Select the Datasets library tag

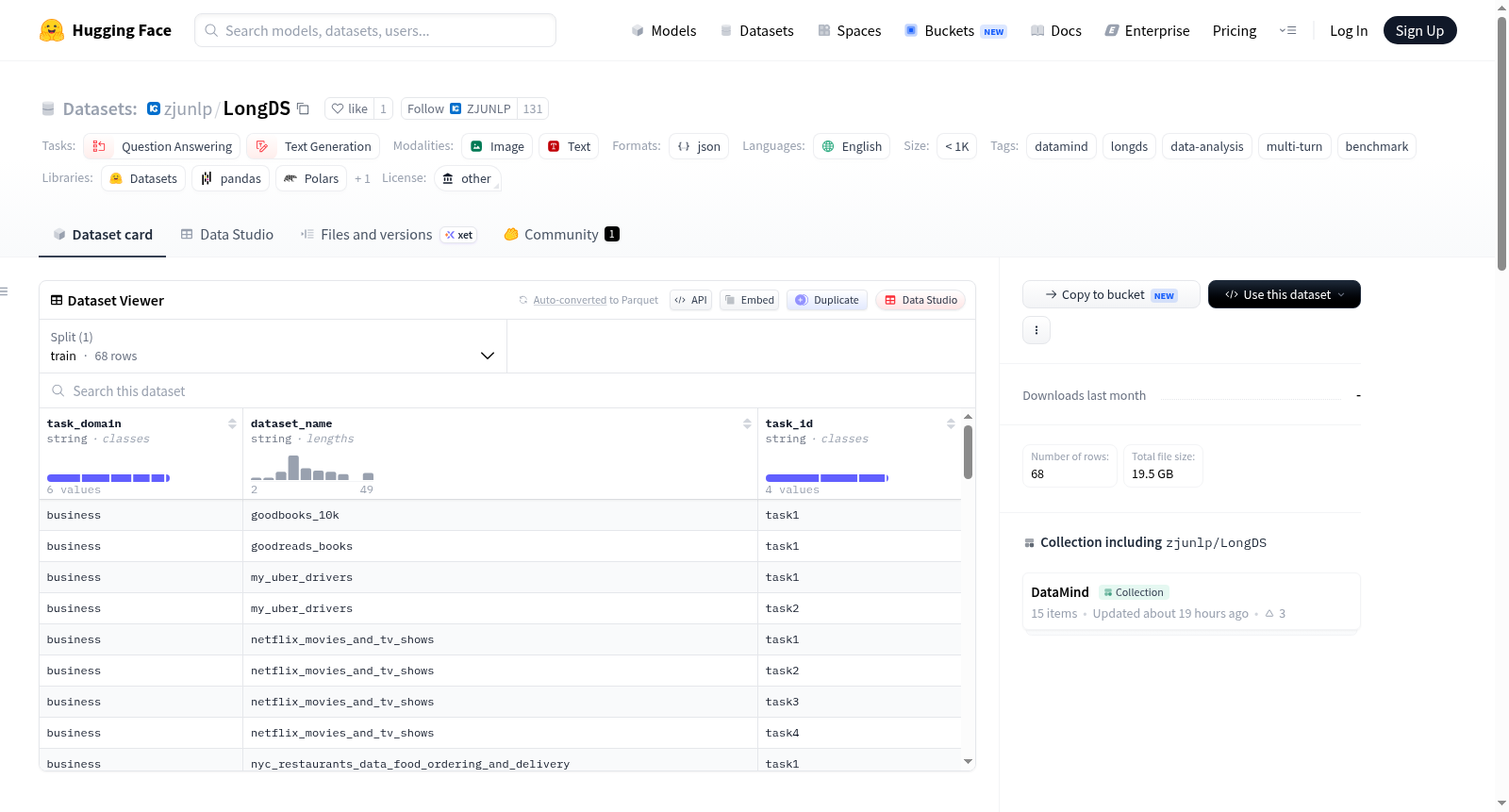[x=143, y=178]
